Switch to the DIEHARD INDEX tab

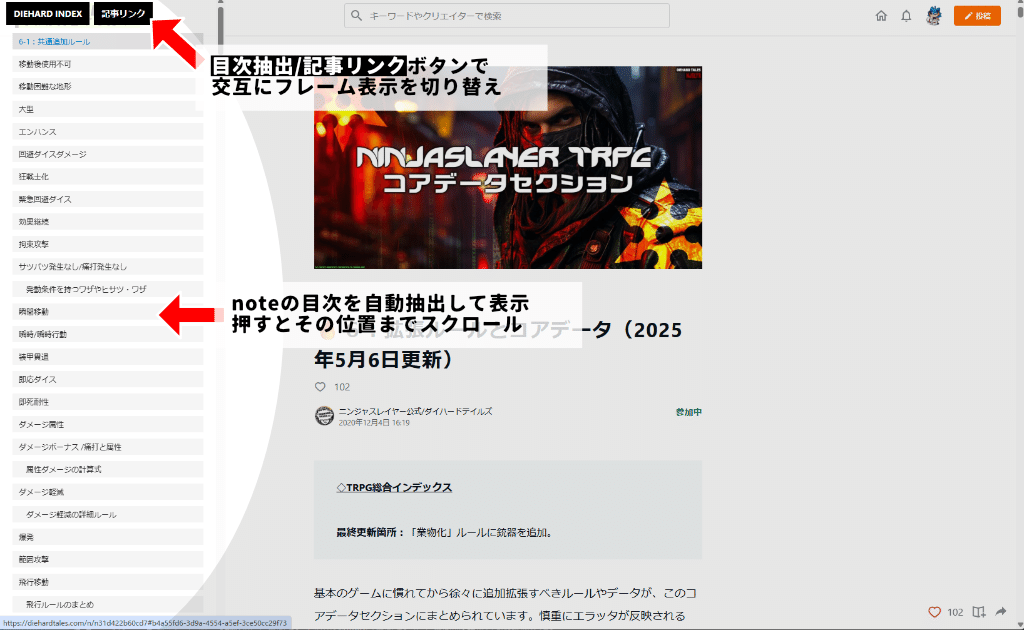[x=47, y=13]
